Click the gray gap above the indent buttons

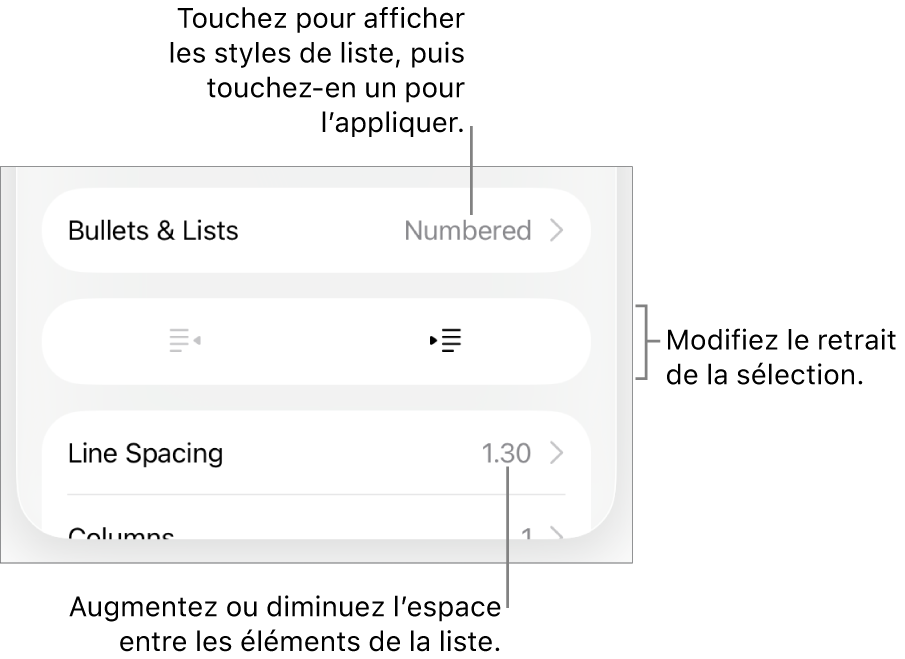pos(316,286)
